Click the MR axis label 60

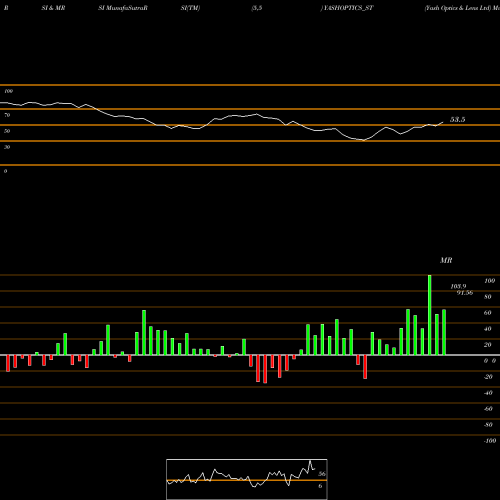click(x=488, y=313)
